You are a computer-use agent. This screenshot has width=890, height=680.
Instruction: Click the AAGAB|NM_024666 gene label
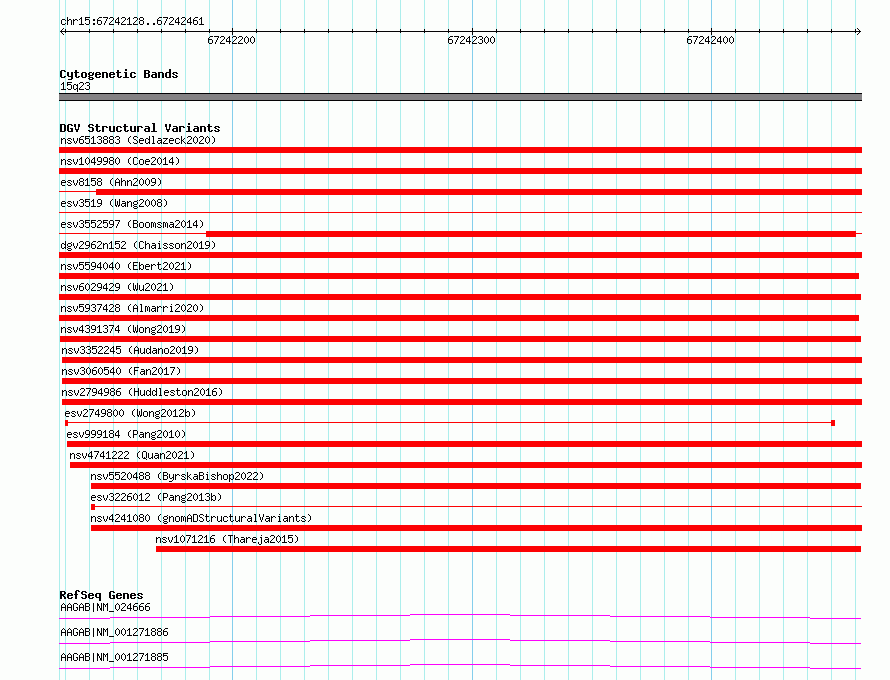pos(106,607)
